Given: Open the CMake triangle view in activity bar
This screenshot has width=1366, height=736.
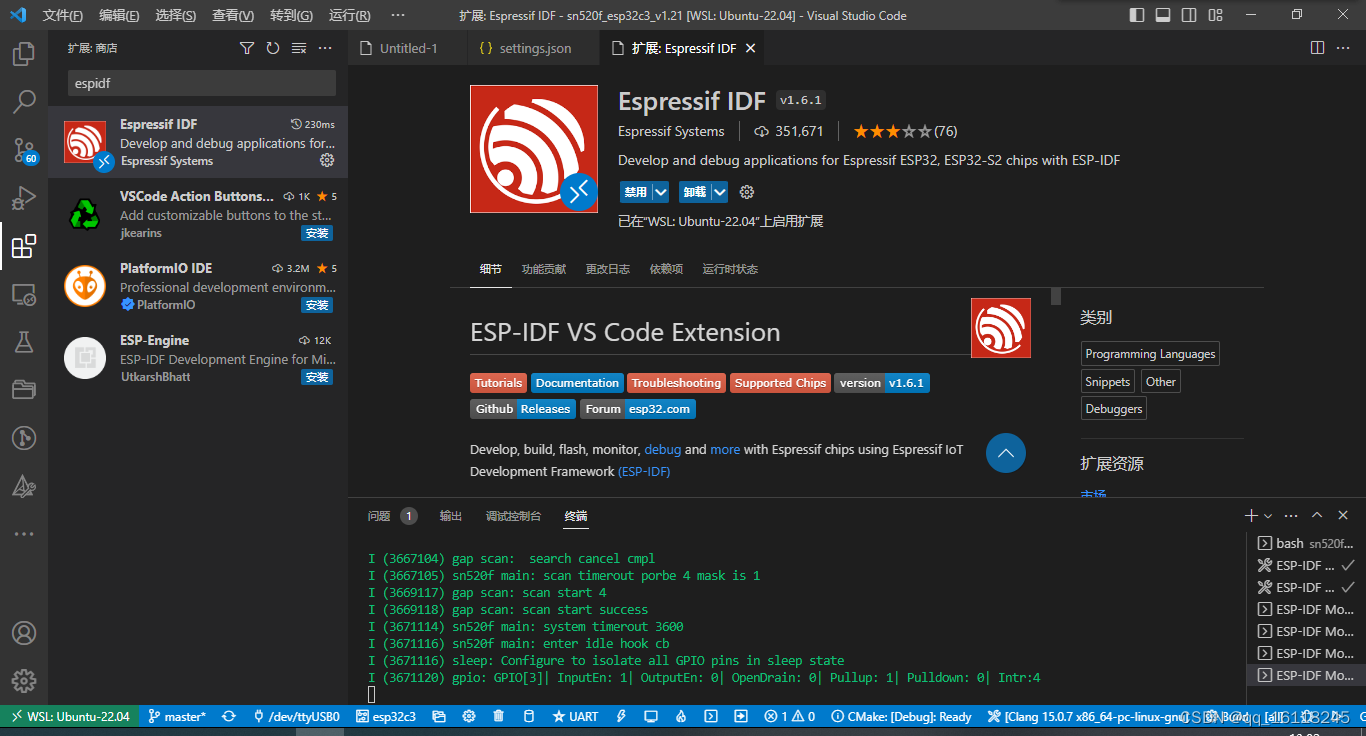Looking at the screenshot, I should [x=24, y=486].
